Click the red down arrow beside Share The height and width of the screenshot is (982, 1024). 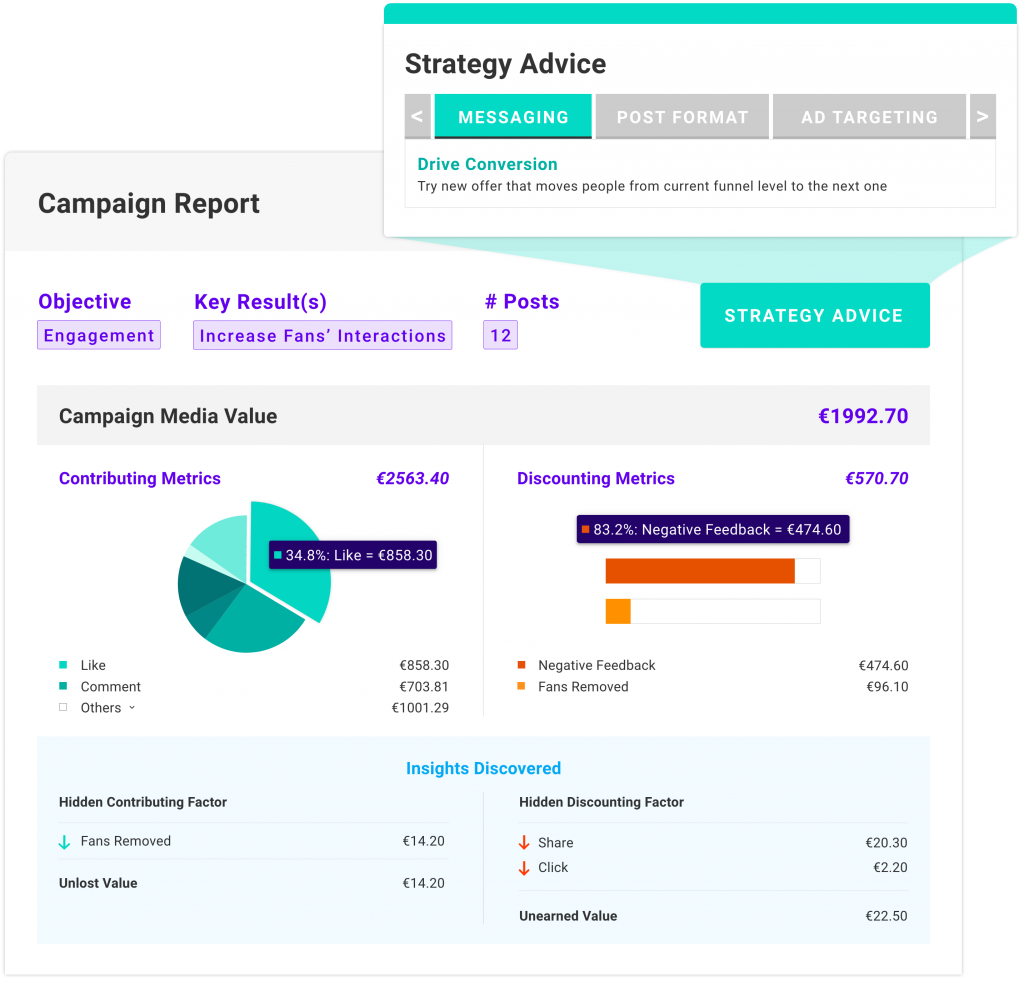click(524, 843)
